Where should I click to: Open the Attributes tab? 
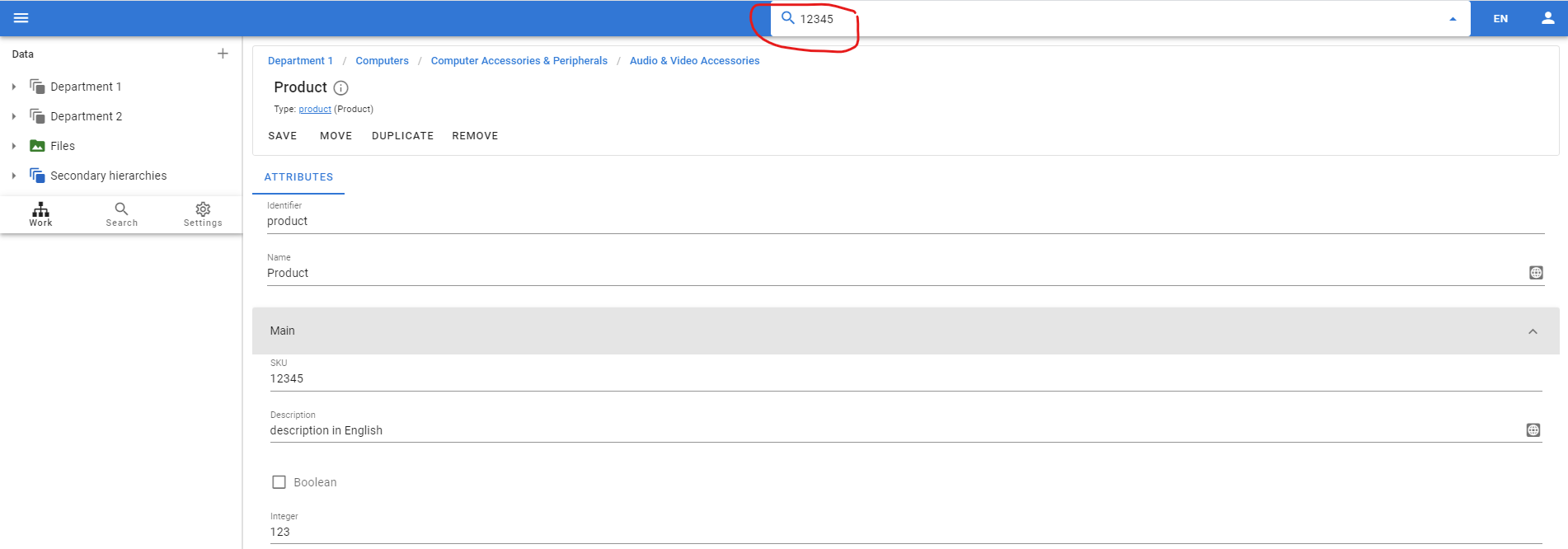coord(298,177)
